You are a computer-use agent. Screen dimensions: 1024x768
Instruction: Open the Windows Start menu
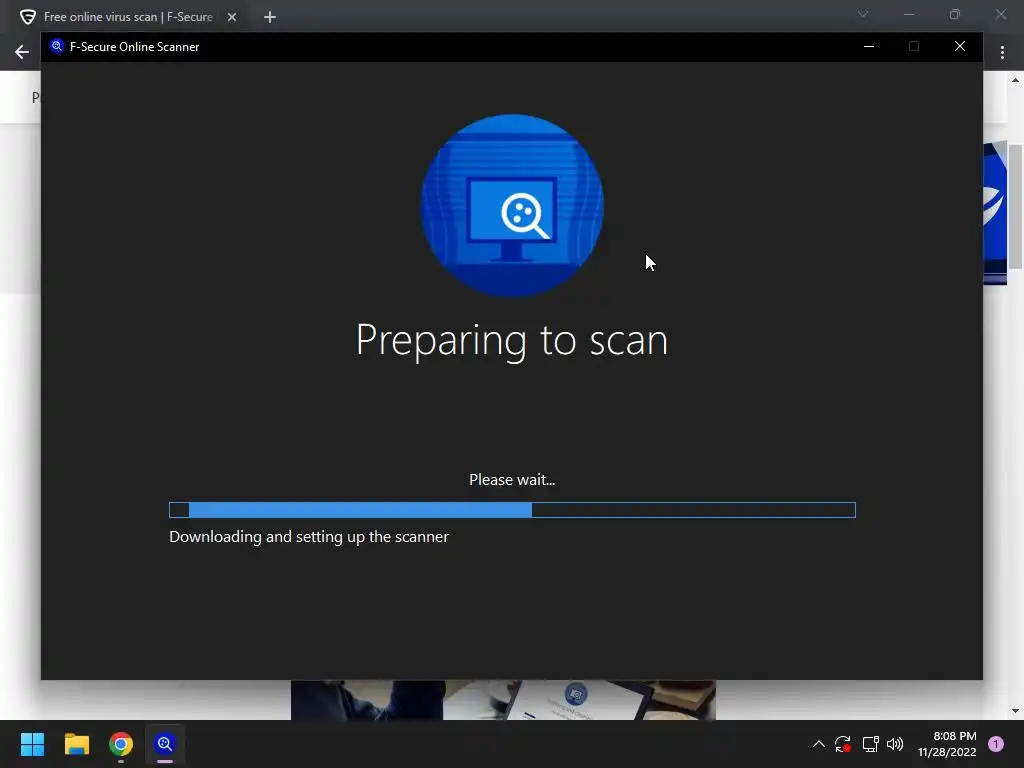coord(32,744)
